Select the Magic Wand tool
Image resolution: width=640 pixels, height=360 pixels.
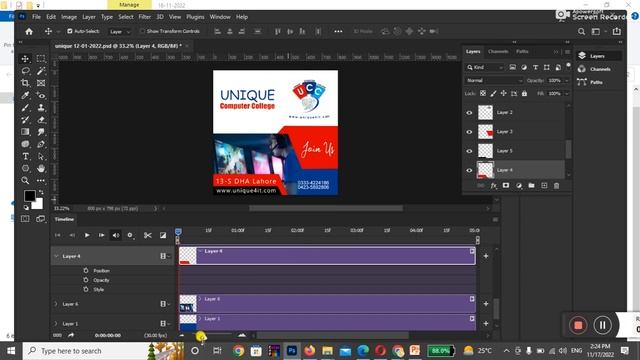(x=41, y=71)
